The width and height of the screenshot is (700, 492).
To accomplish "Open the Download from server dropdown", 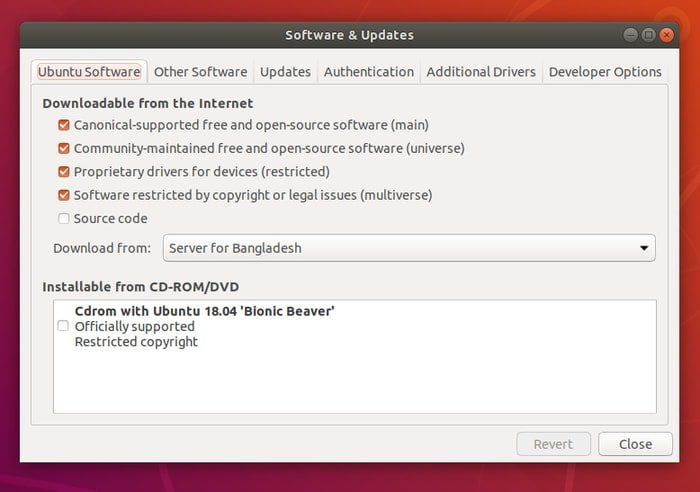I will pos(409,248).
